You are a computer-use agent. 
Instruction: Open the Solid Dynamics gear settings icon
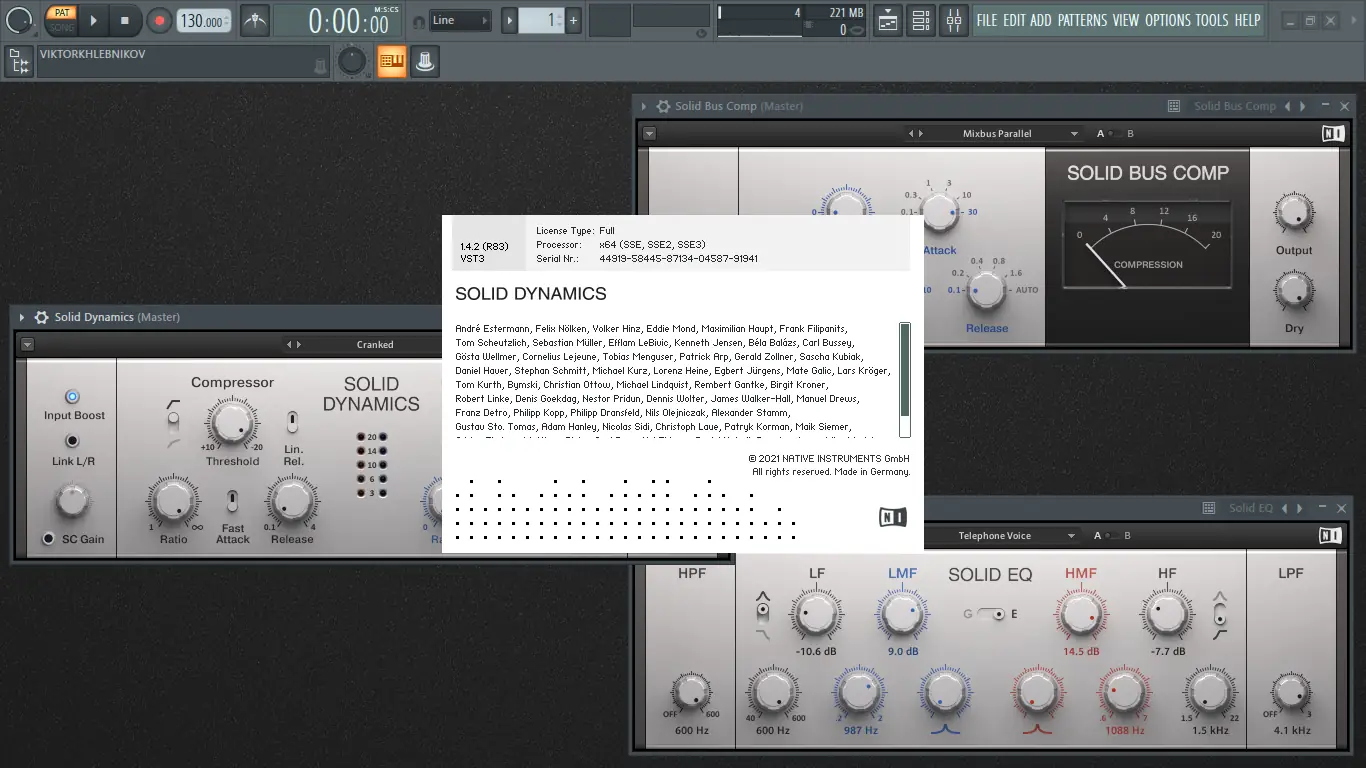[x=41, y=317]
